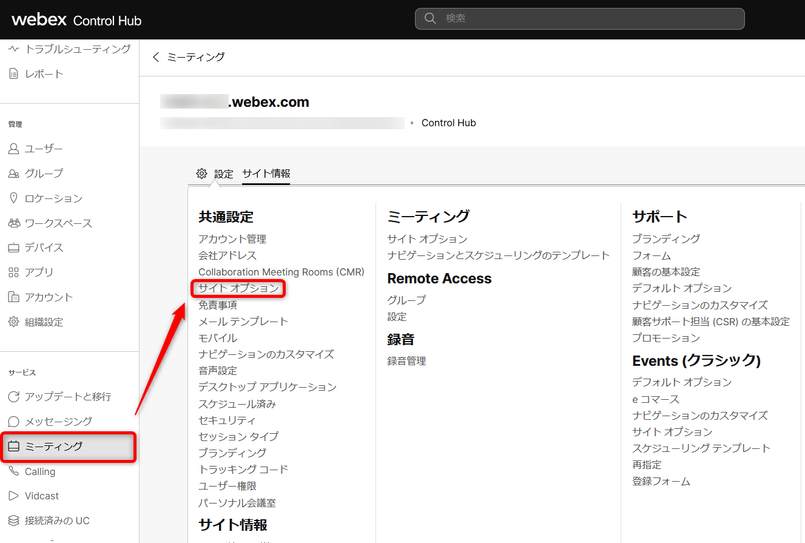Open デフォルト オプション under サポート
The image size is (805, 543).
pos(682,288)
